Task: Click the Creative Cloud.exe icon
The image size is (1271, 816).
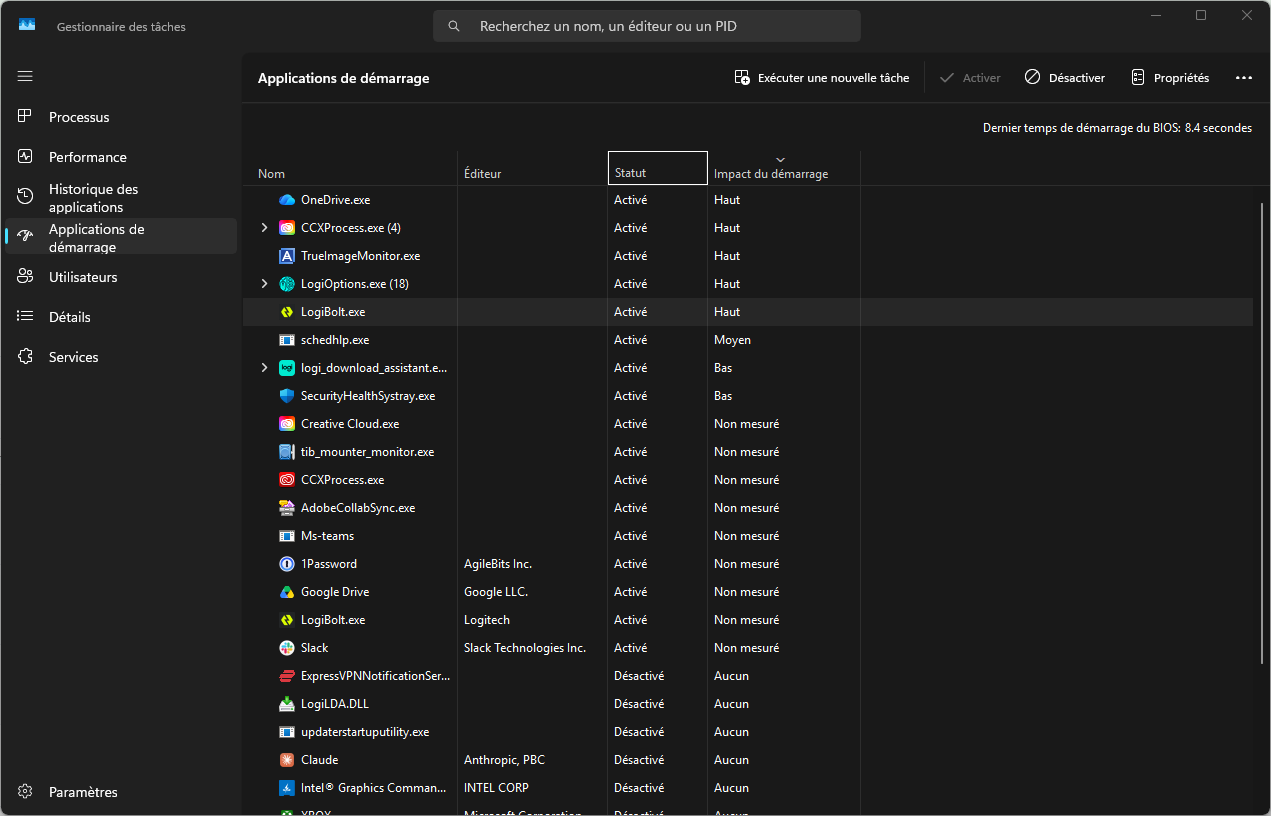Action: point(287,424)
